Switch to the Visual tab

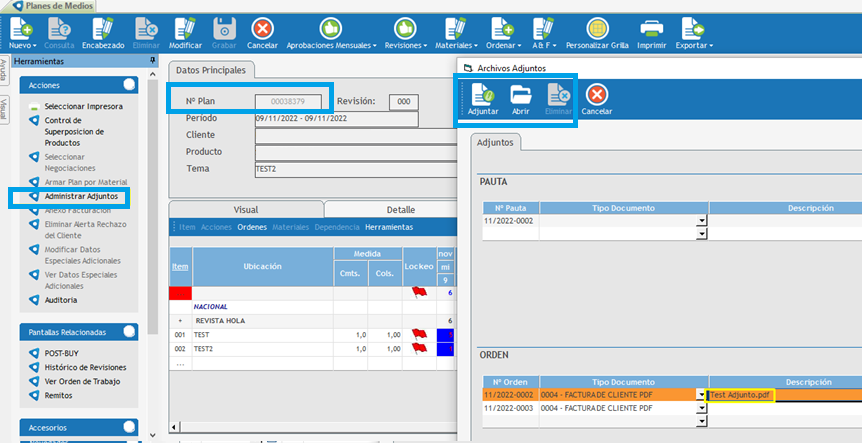pos(245,210)
